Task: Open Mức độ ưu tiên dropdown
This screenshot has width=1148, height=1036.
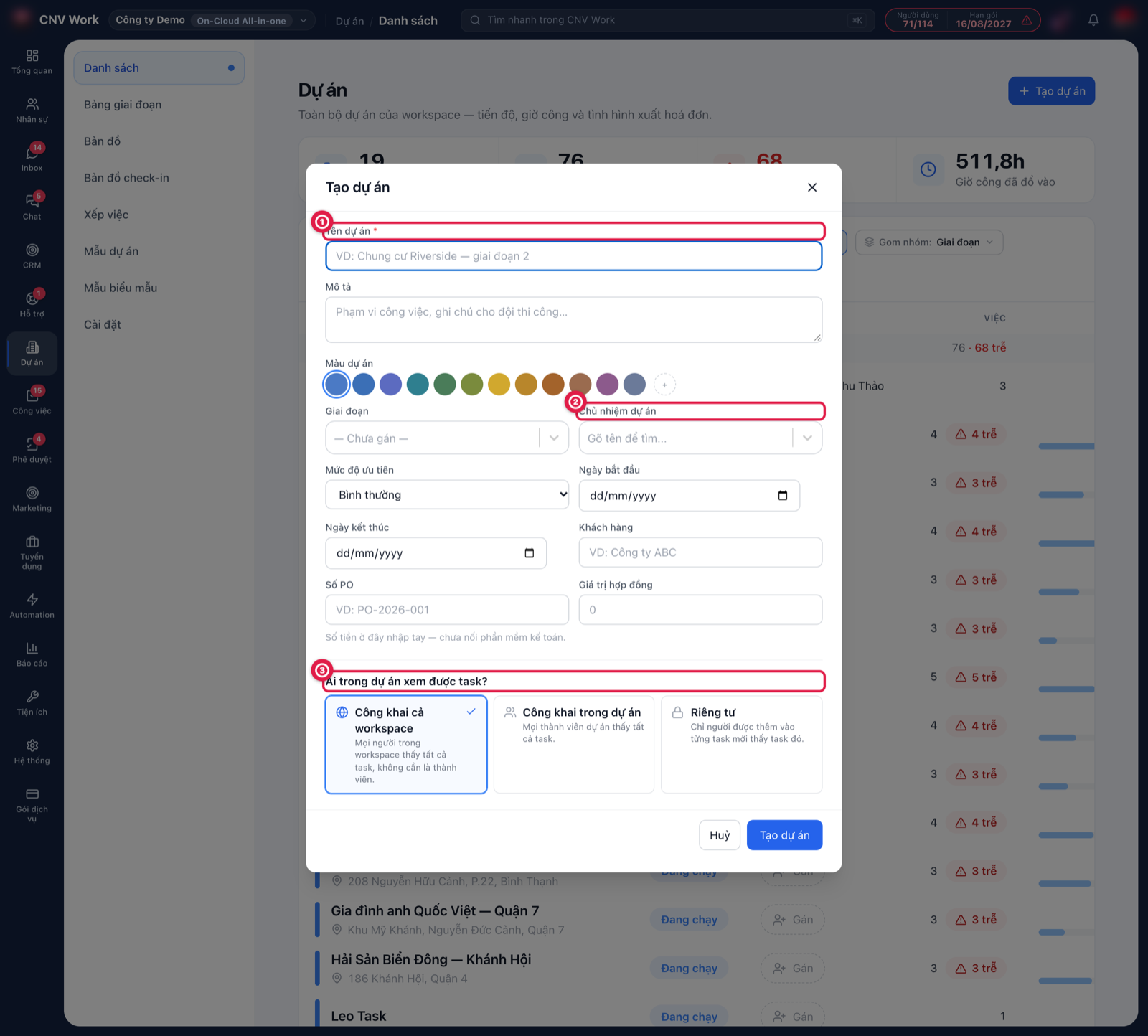Action: pyautogui.click(x=447, y=495)
